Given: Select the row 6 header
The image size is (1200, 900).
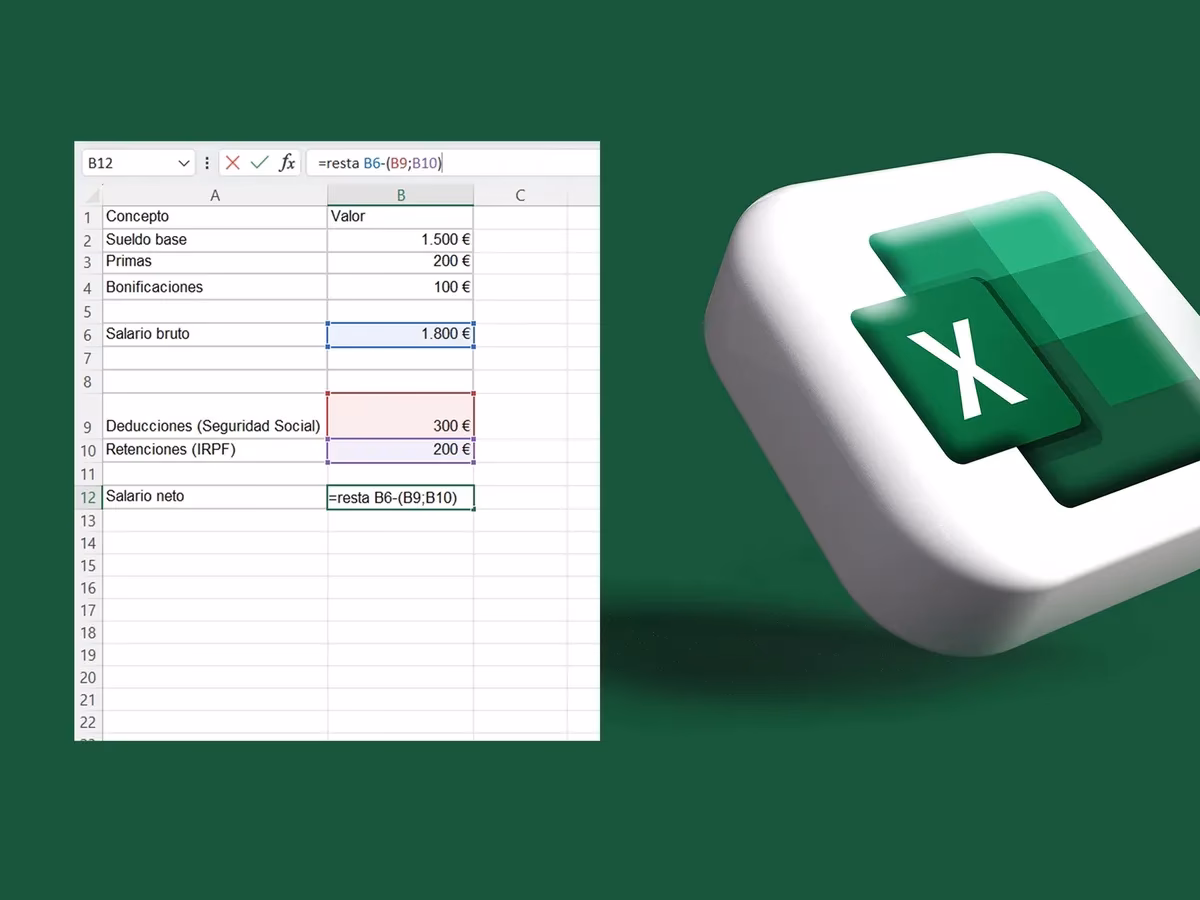Looking at the screenshot, I should (x=88, y=336).
